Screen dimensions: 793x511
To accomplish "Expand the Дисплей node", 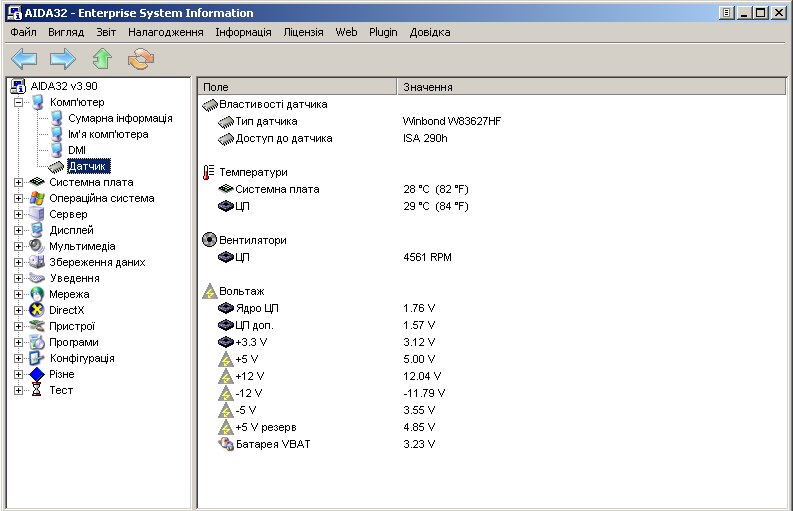I will (x=19, y=230).
